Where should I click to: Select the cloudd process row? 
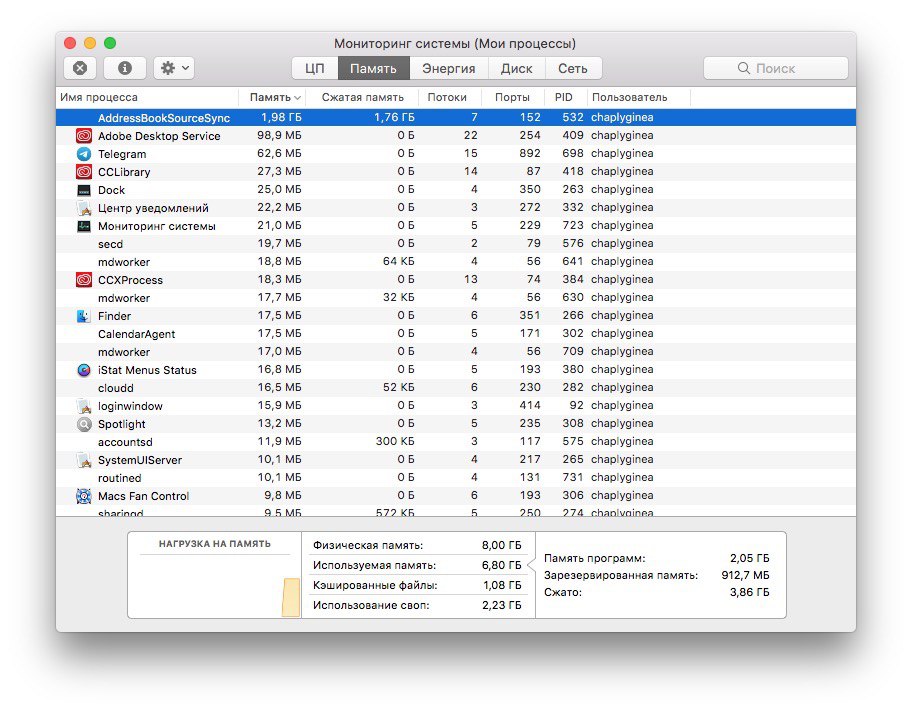[x=456, y=388]
